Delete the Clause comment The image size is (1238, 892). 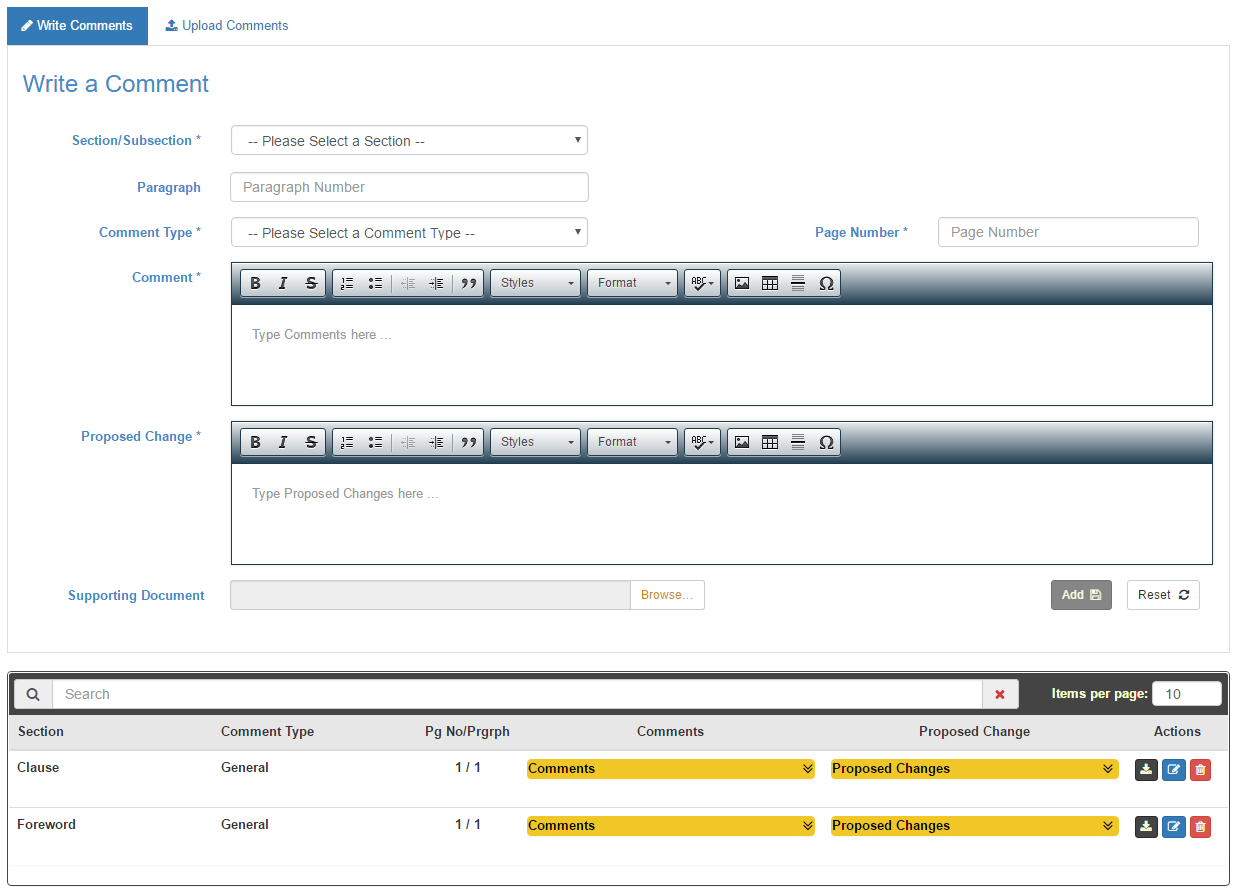click(1200, 769)
